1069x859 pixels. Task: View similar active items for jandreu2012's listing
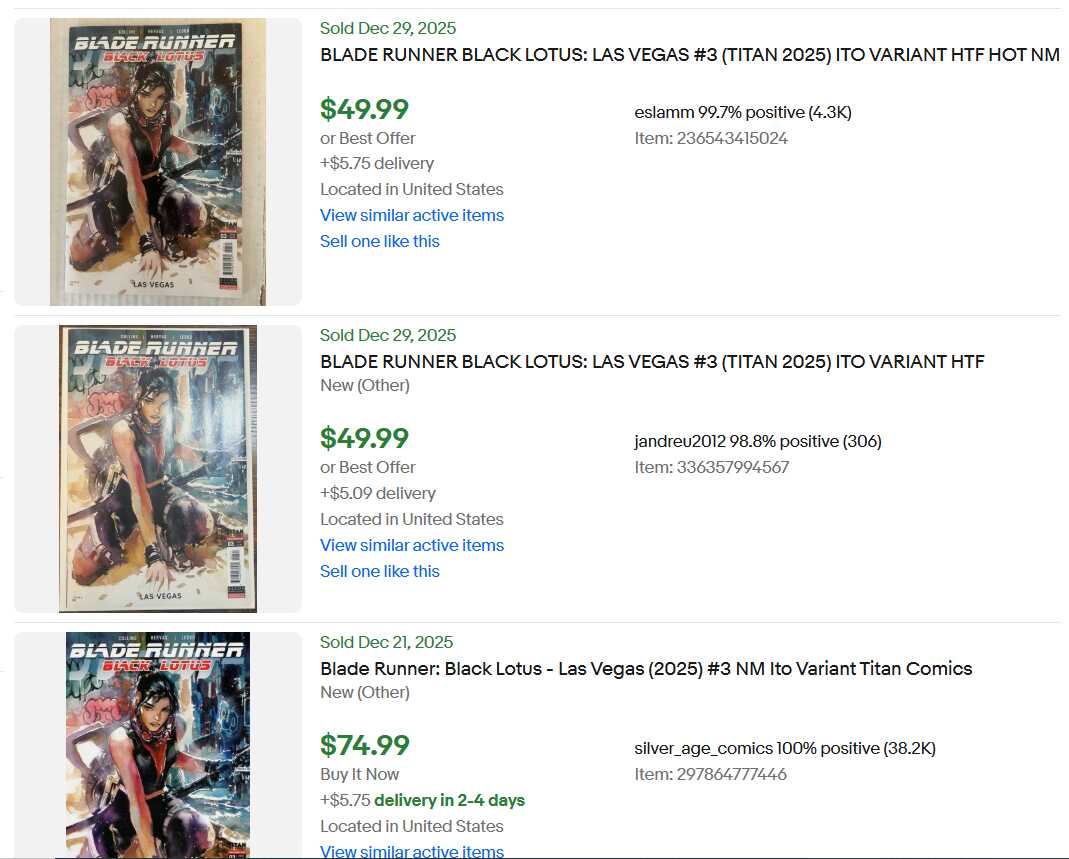pyautogui.click(x=411, y=545)
